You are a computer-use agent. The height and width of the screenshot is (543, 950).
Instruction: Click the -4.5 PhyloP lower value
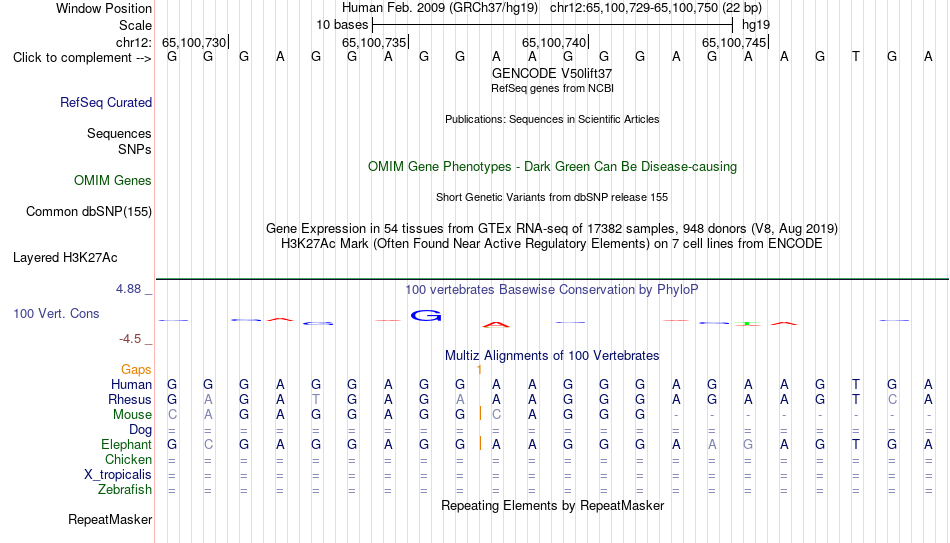tap(130, 339)
